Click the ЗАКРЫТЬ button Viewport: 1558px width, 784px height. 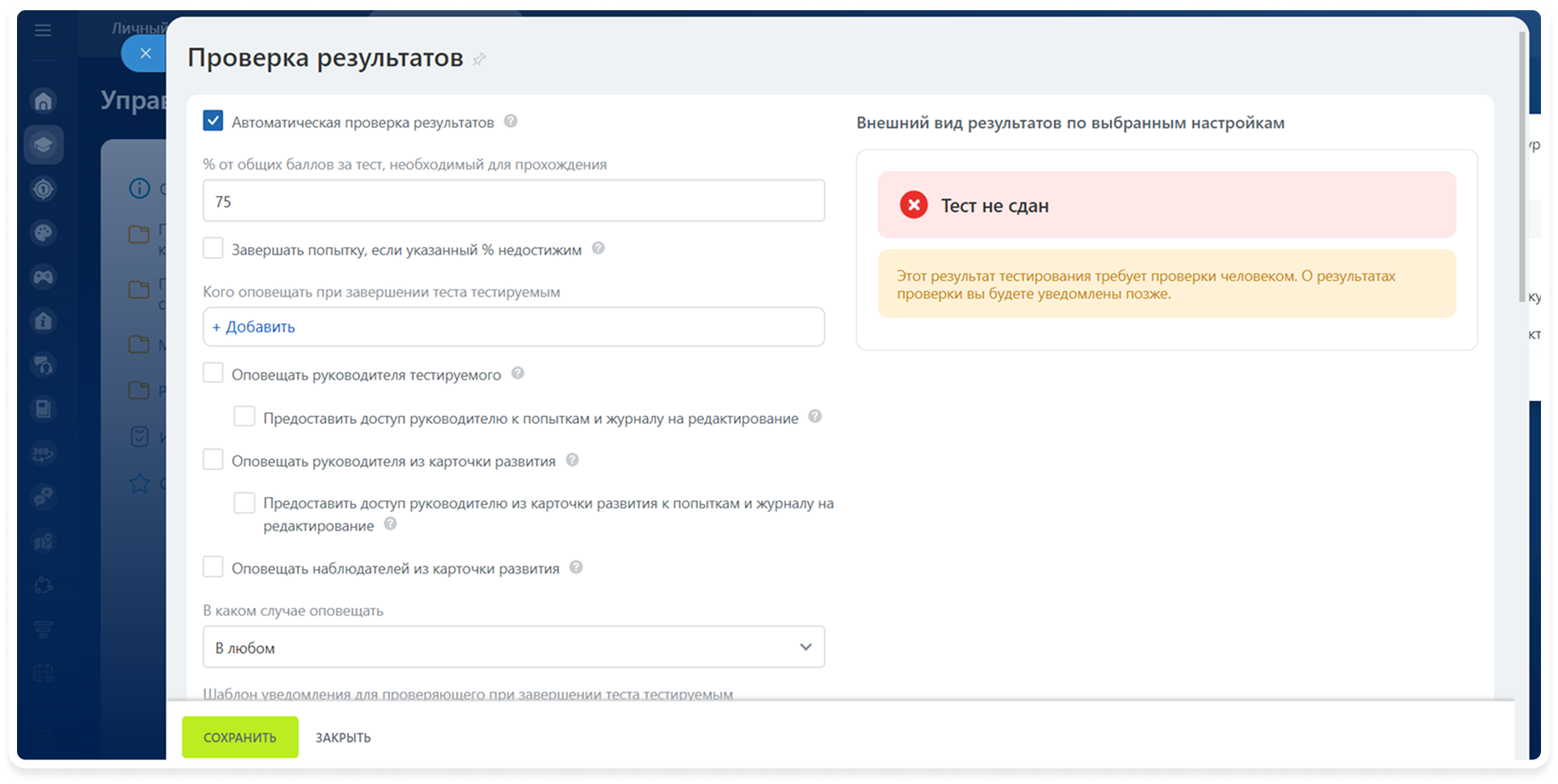point(343,737)
